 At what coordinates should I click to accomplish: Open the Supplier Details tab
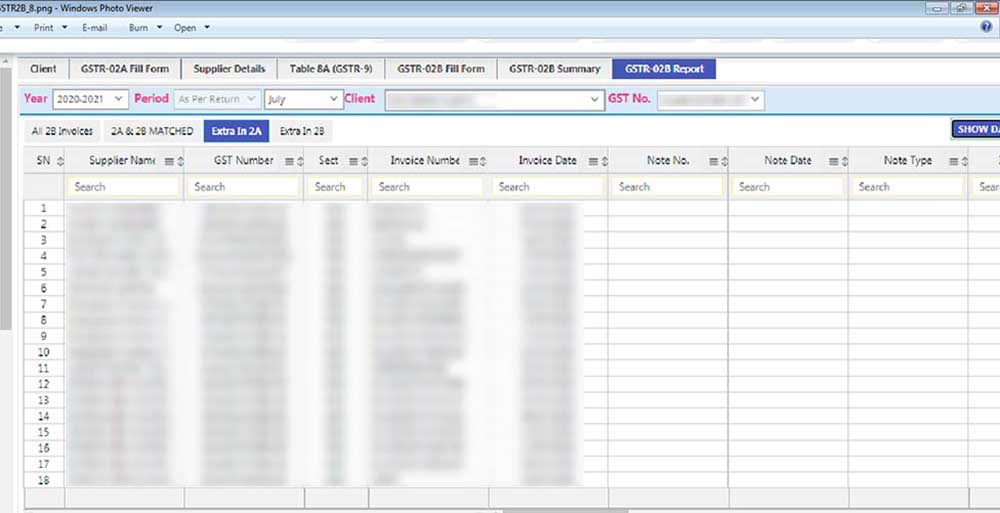point(229,69)
